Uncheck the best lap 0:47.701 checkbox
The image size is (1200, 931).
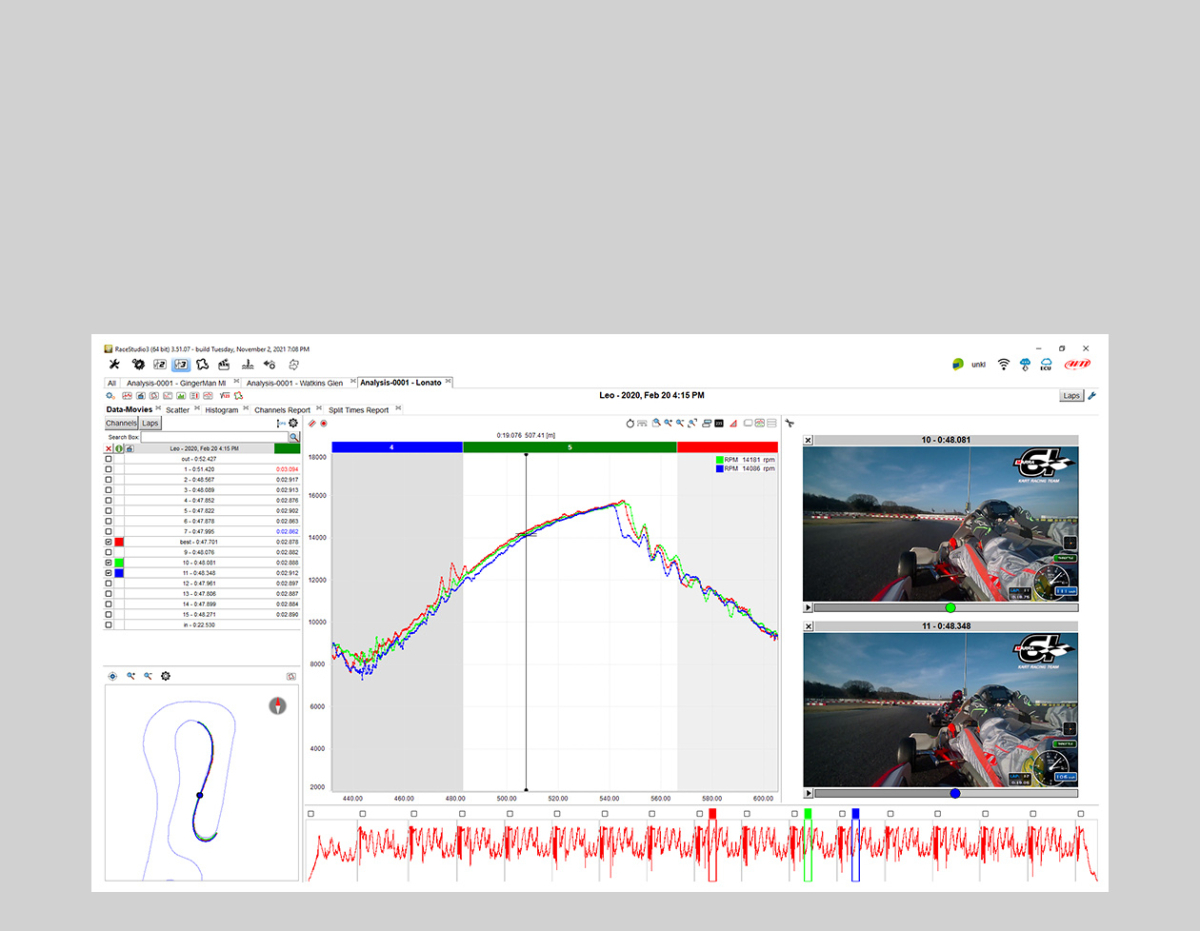click(x=109, y=542)
